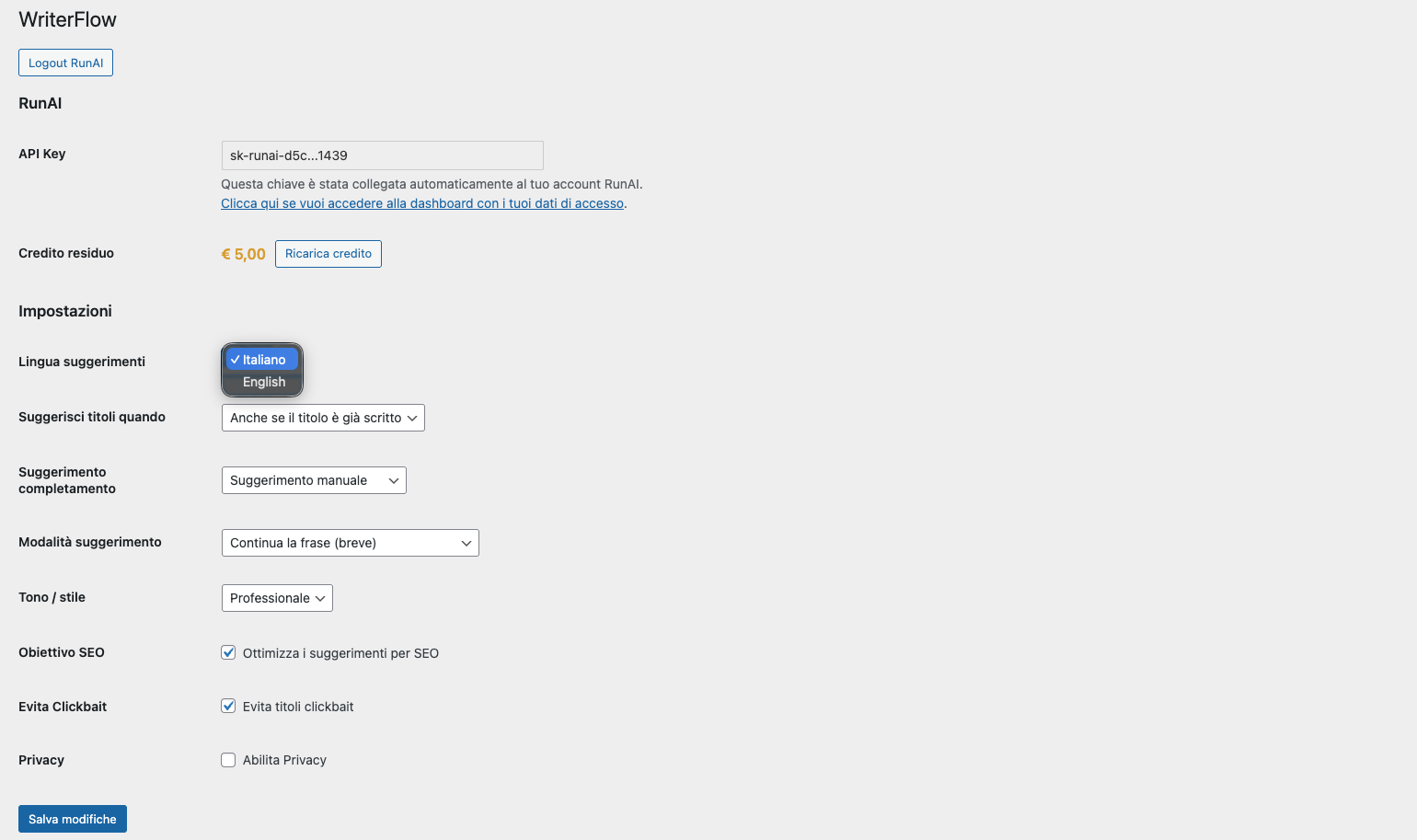Click the chevron beside Anche se il titolo
Screen dimensions: 1417x840
[x=412, y=418]
